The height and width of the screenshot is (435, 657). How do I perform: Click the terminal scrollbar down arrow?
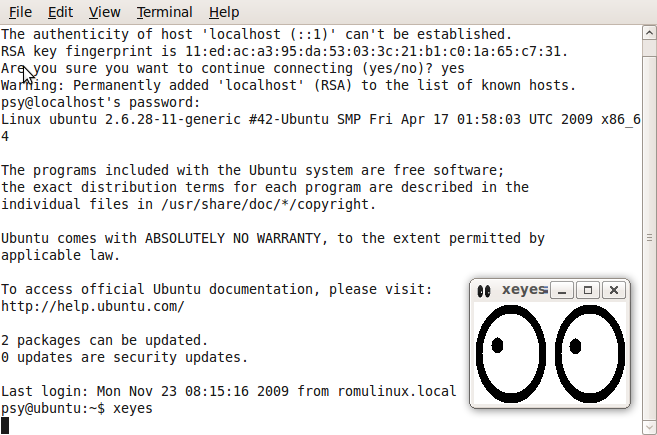(649, 427)
